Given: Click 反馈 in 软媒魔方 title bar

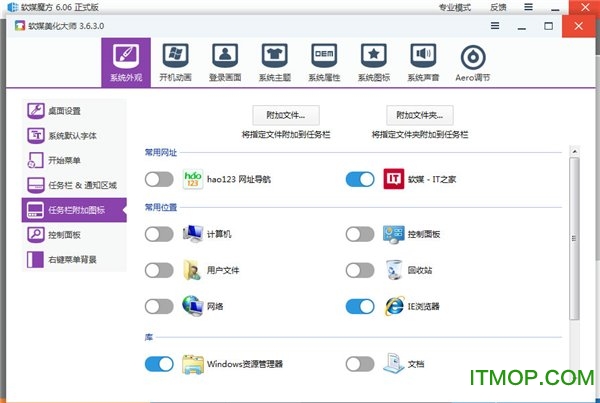Looking at the screenshot, I should (x=498, y=7).
